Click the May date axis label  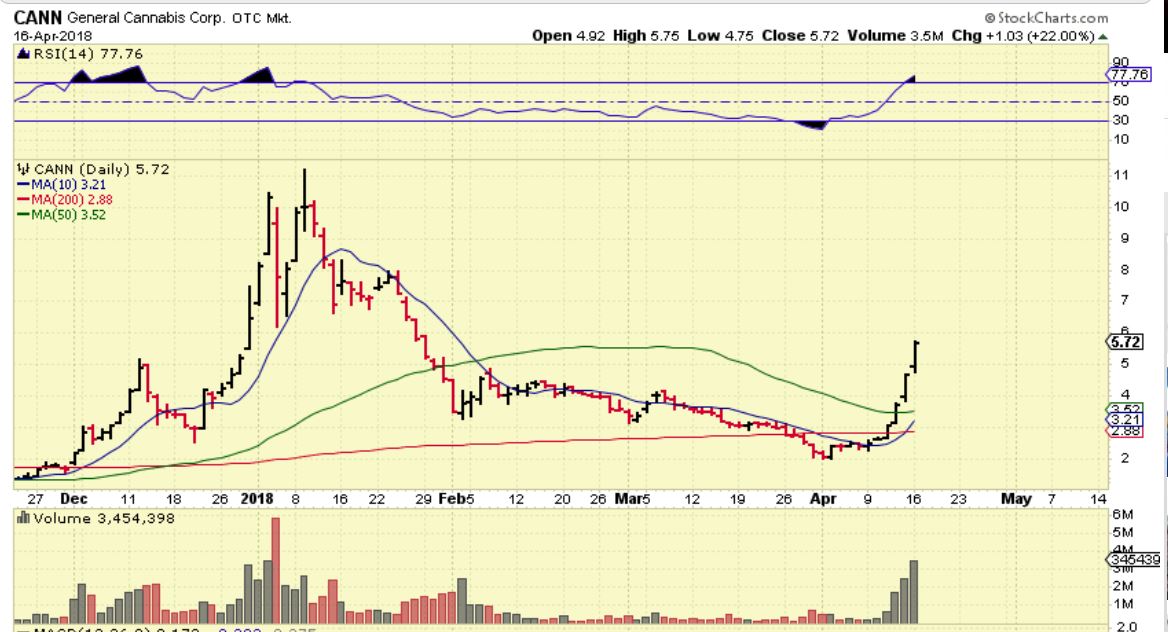[1016, 499]
